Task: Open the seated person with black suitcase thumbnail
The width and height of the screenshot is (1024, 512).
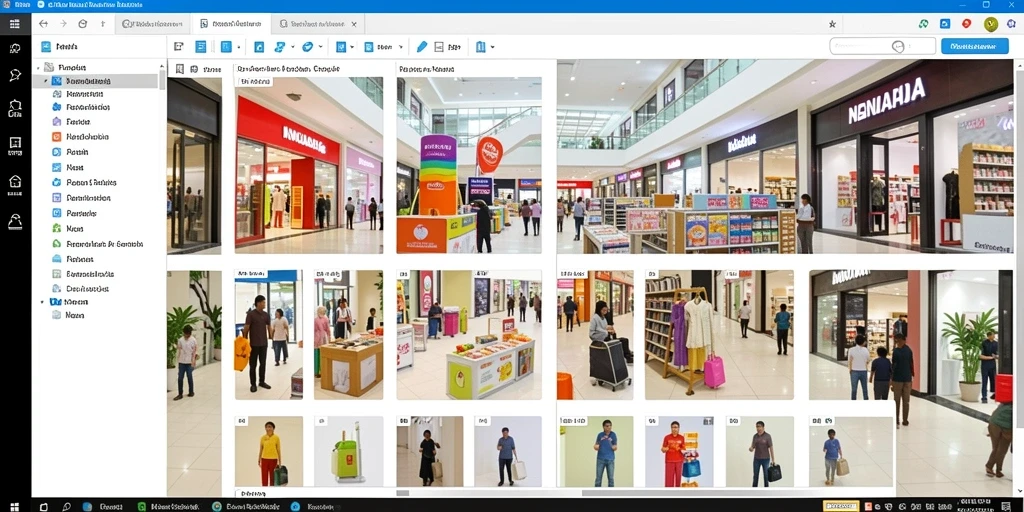Action: coord(595,335)
